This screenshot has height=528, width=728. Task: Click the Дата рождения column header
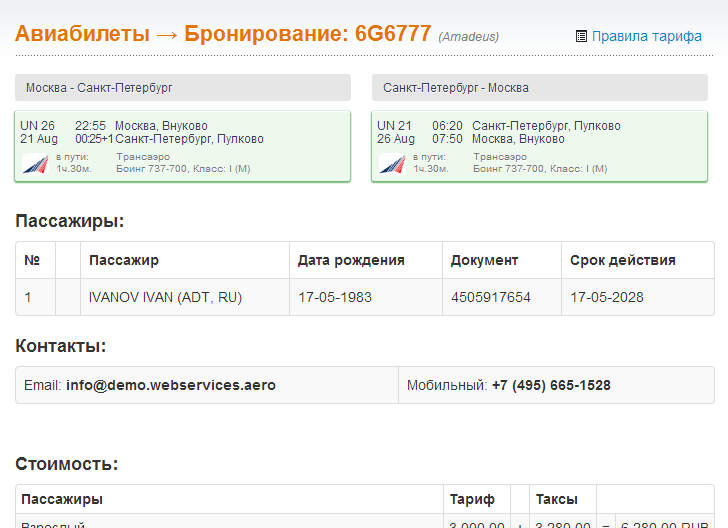pos(351,261)
